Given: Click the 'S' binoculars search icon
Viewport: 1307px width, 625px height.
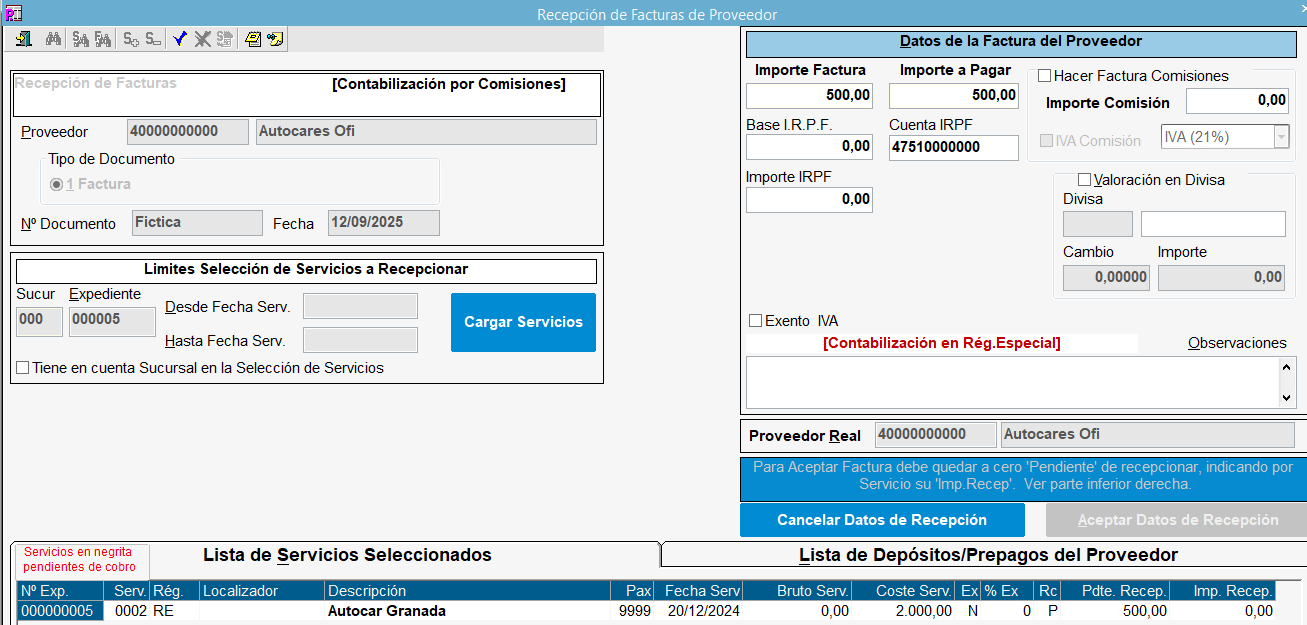Looking at the screenshot, I should [80, 39].
